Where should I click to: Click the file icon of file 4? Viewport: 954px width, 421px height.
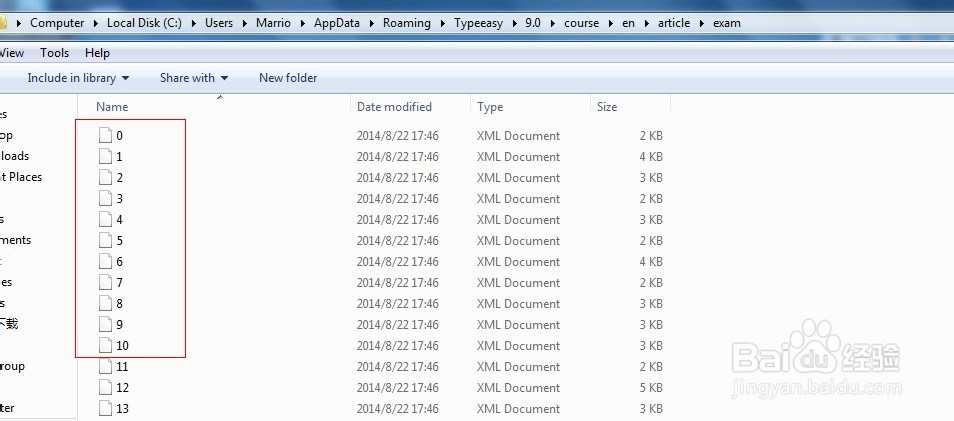[x=105, y=219]
